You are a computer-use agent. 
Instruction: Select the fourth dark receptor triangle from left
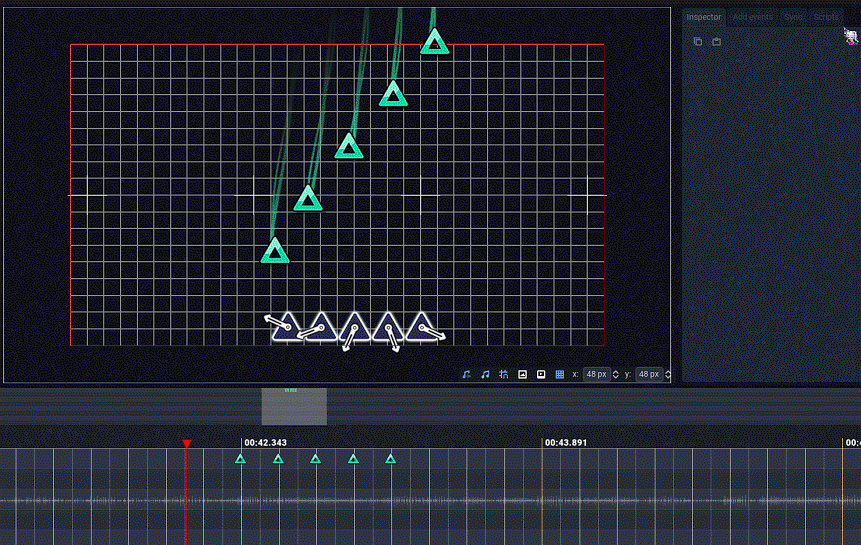[388, 328]
